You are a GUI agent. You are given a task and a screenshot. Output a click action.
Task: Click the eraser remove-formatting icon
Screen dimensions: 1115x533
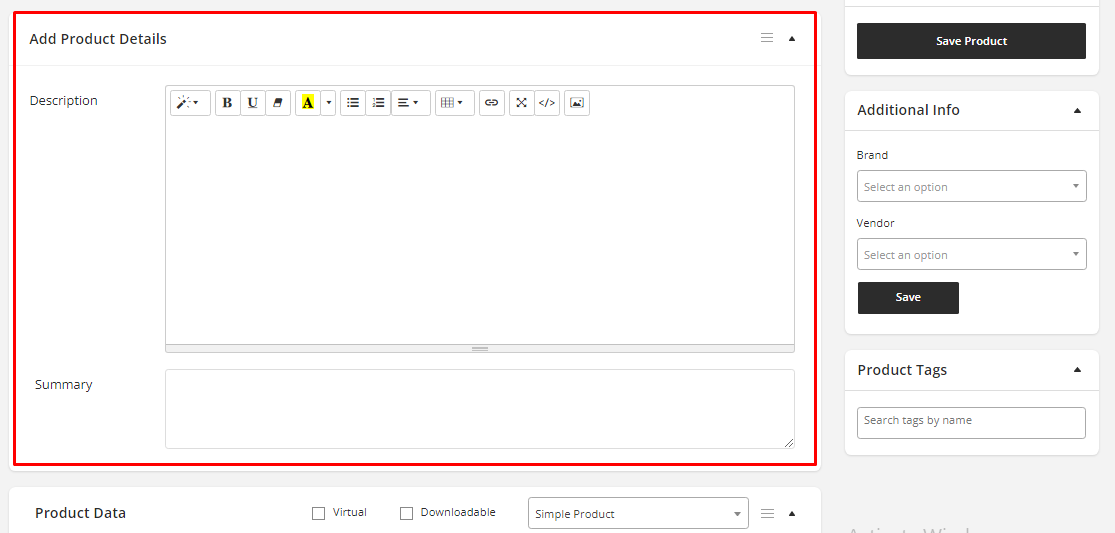point(278,103)
